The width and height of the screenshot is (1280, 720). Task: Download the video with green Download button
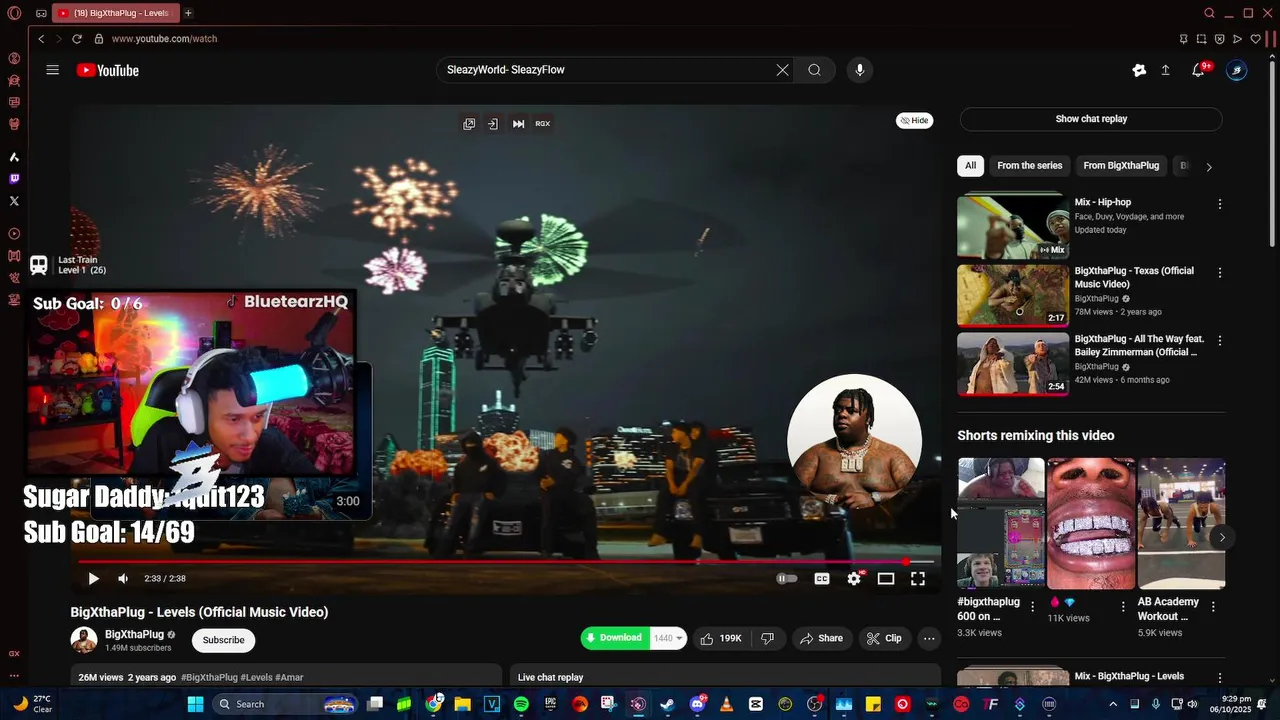pos(615,638)
